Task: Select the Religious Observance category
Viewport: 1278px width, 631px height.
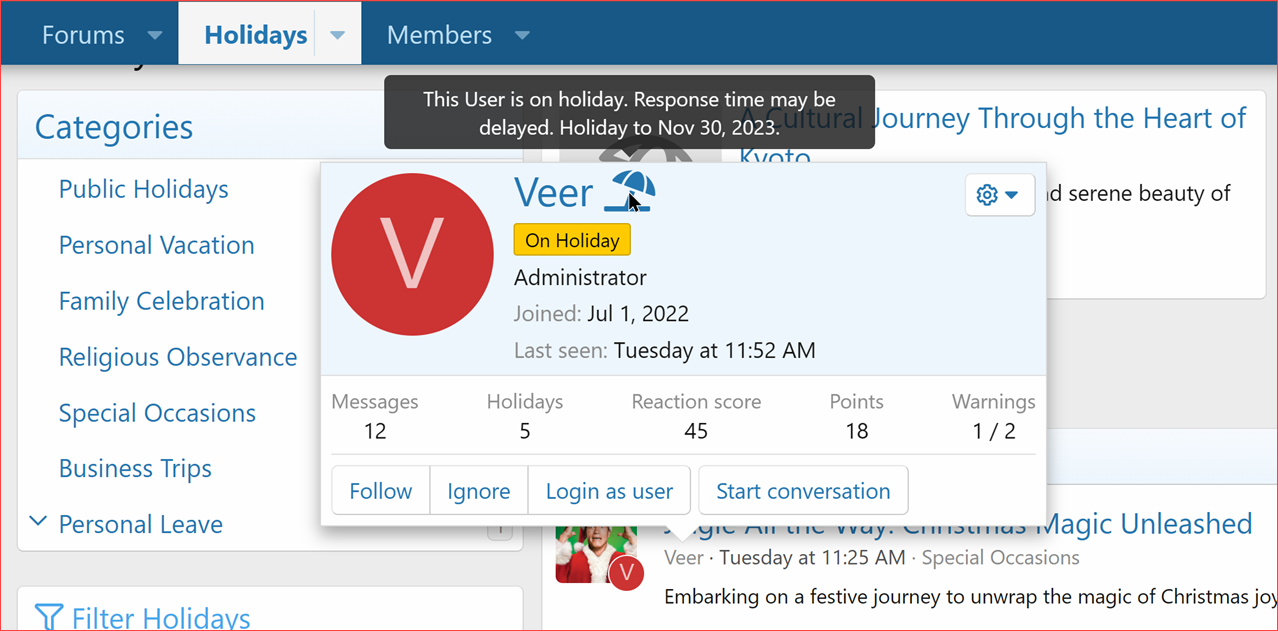Action: [177, 357]
